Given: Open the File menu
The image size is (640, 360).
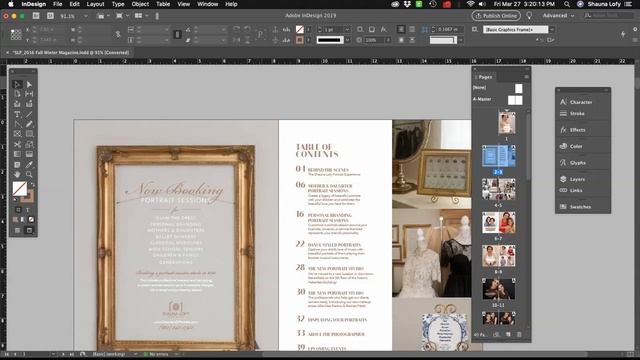Looking at the screenshot, I should pos(58,4).
